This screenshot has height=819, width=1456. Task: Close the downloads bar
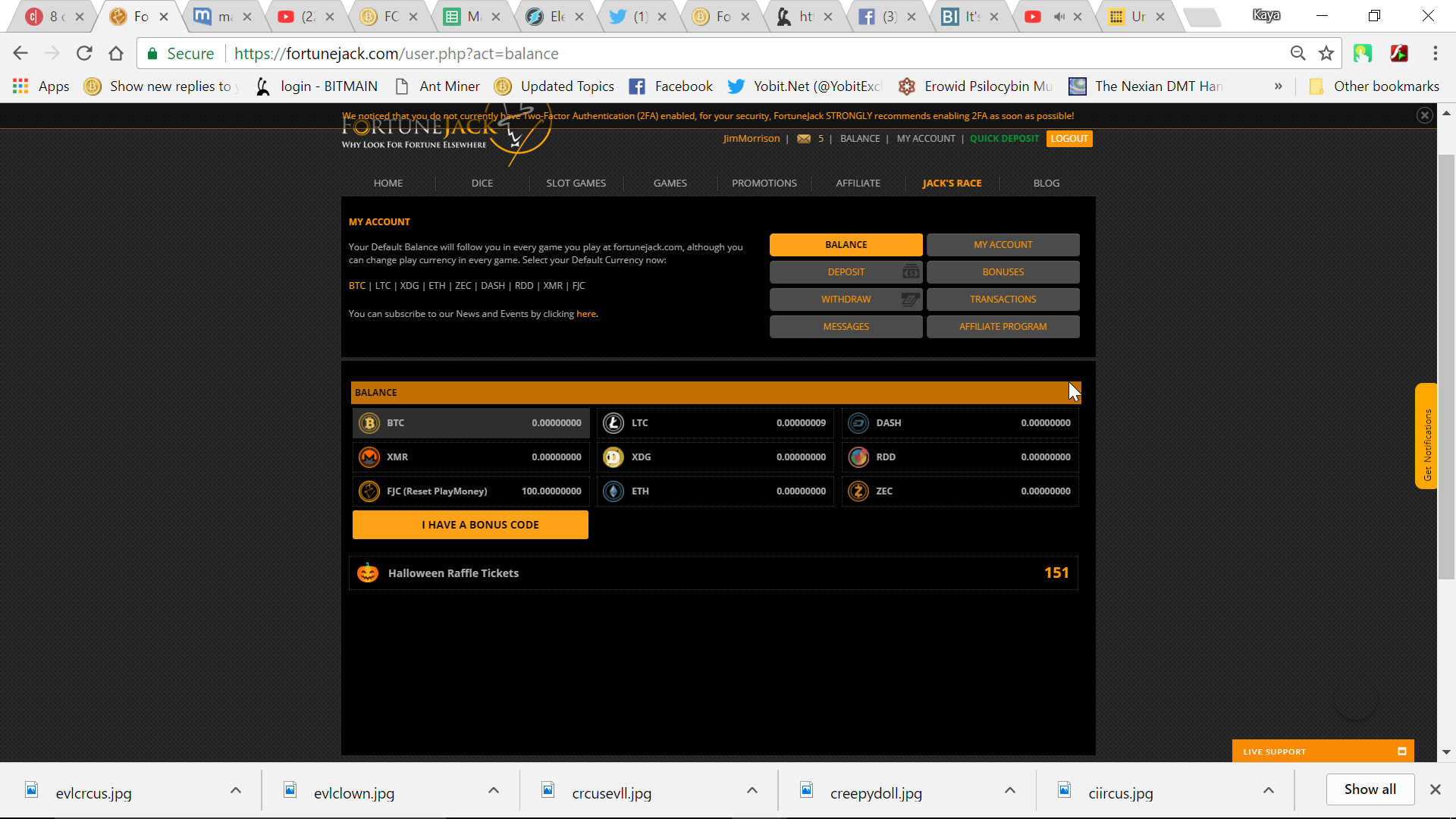point(1436,789)
